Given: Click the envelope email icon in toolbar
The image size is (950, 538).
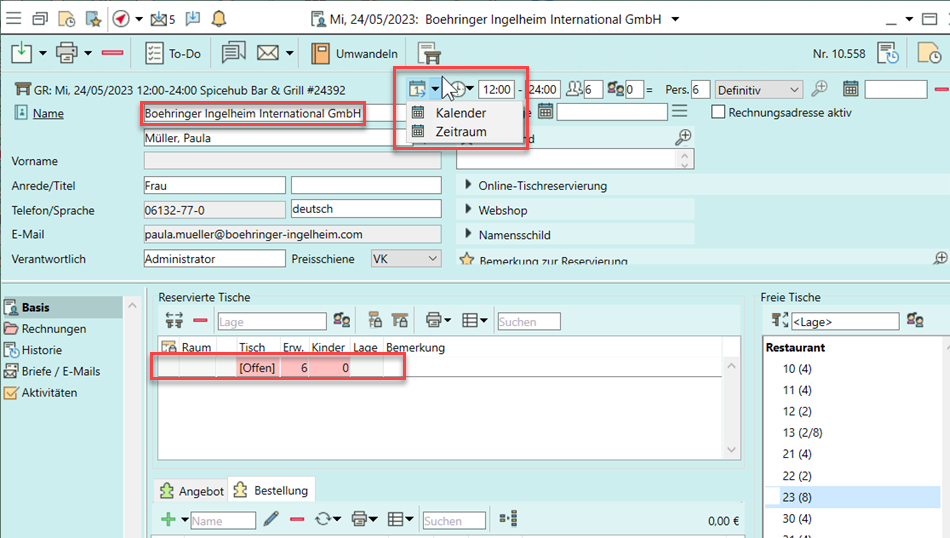Looking at the screenshot, I should point(267,53).
